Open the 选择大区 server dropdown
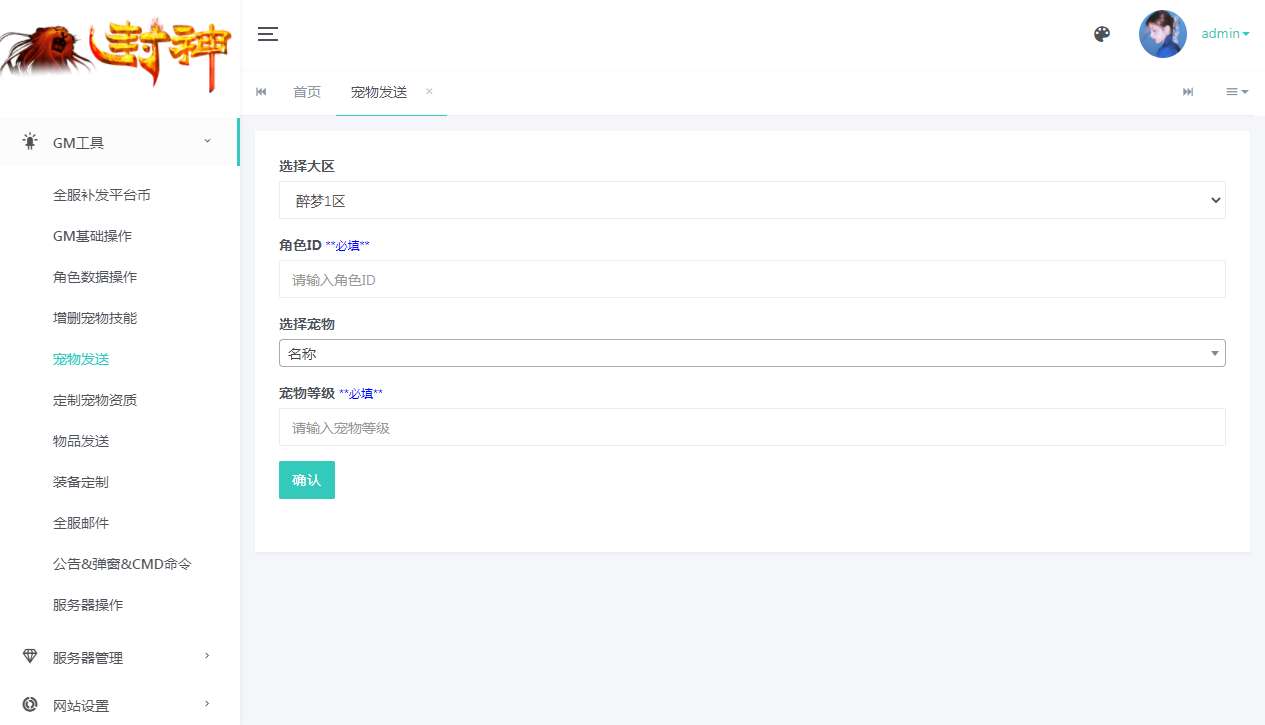Image resolution: width=1265 pixels, height=725 pixels. tap(752, 200)
